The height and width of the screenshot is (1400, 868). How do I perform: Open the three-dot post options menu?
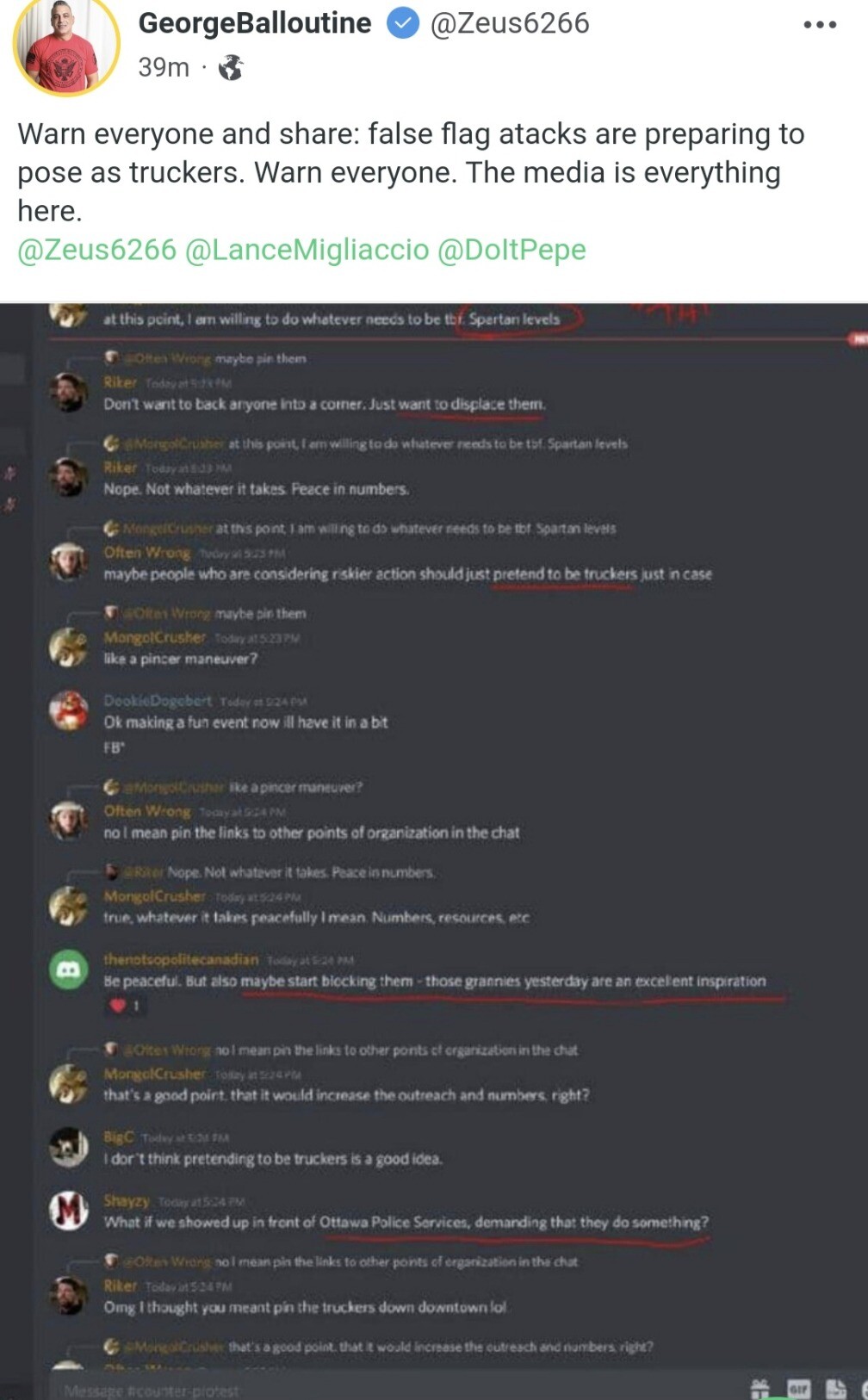click(819, 24)
